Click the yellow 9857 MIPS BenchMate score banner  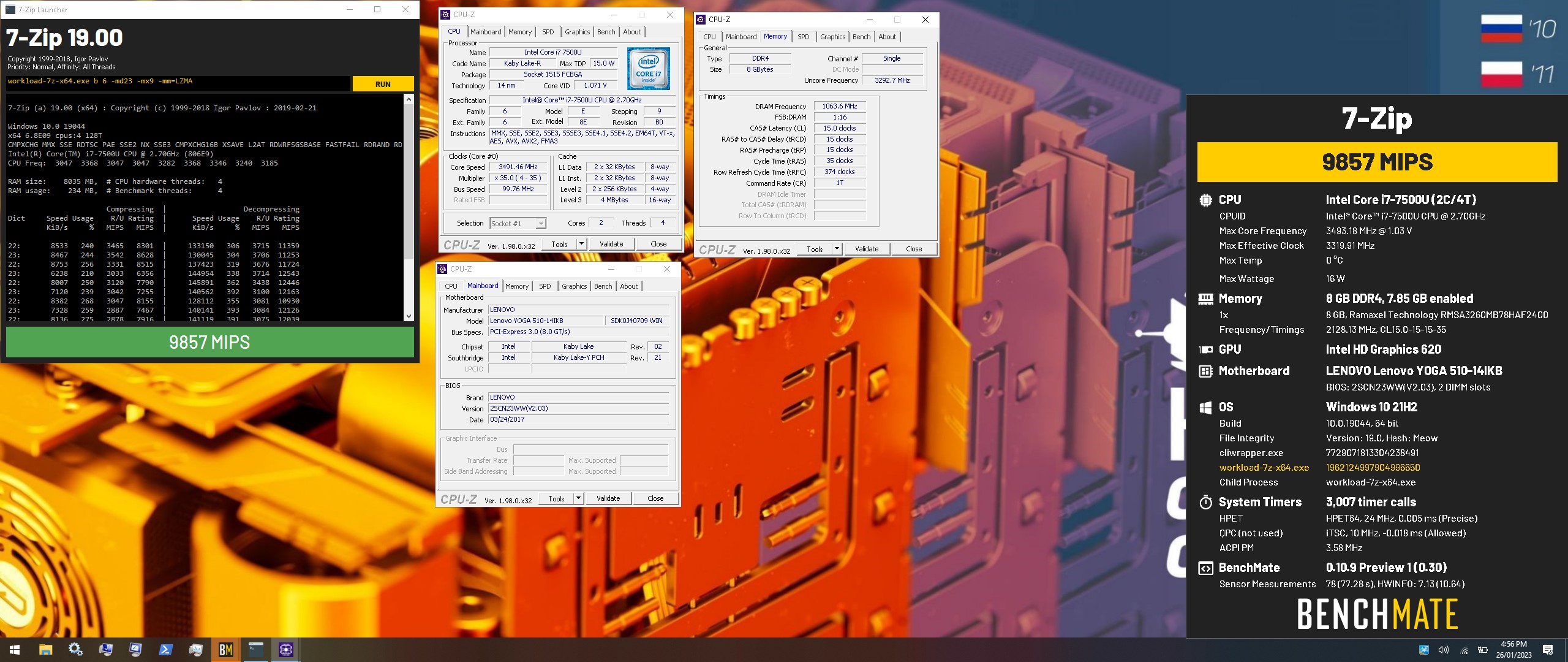click(x=1377, y=162)
